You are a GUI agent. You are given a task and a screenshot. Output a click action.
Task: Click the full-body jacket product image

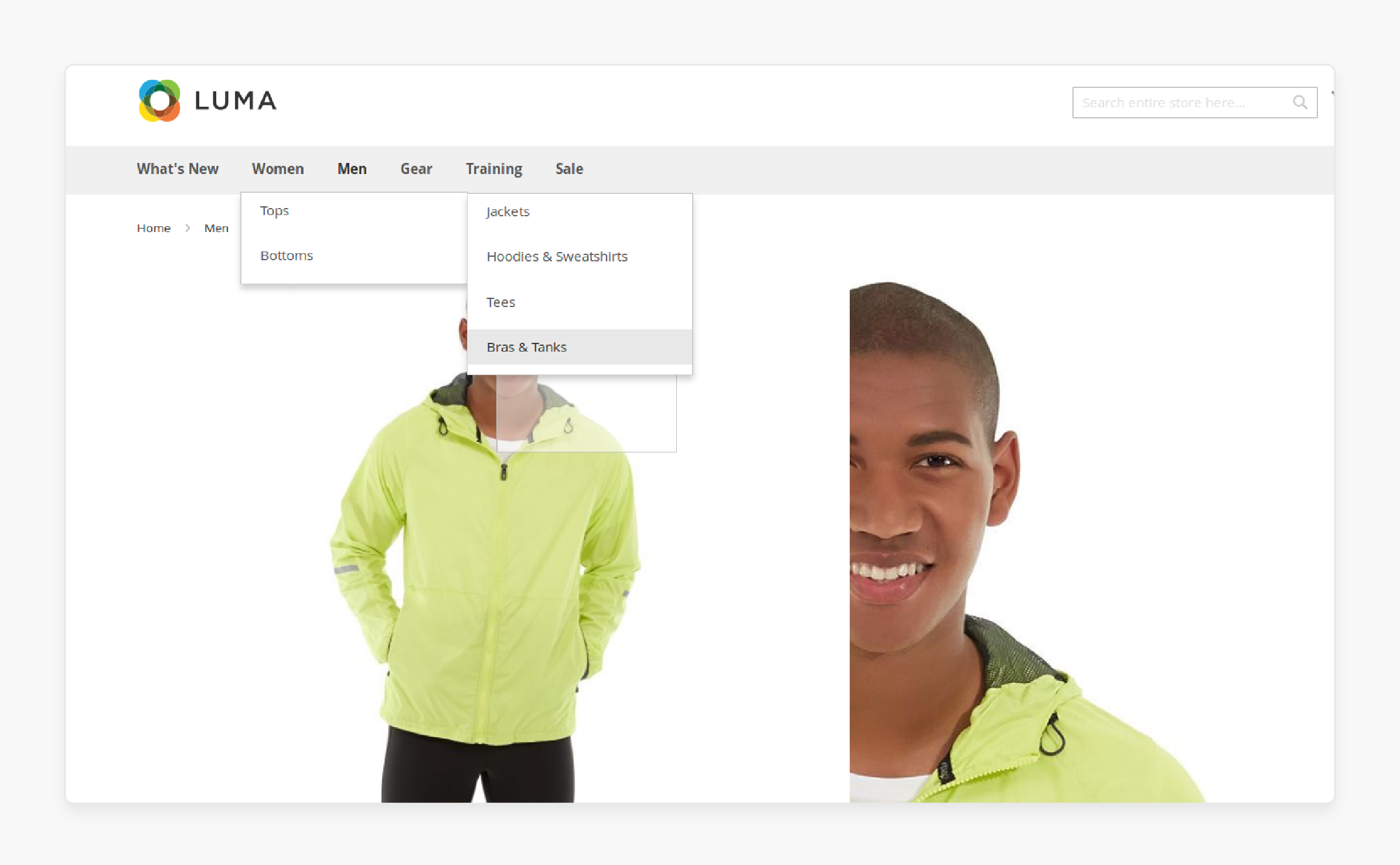click(x=485, y=545)
